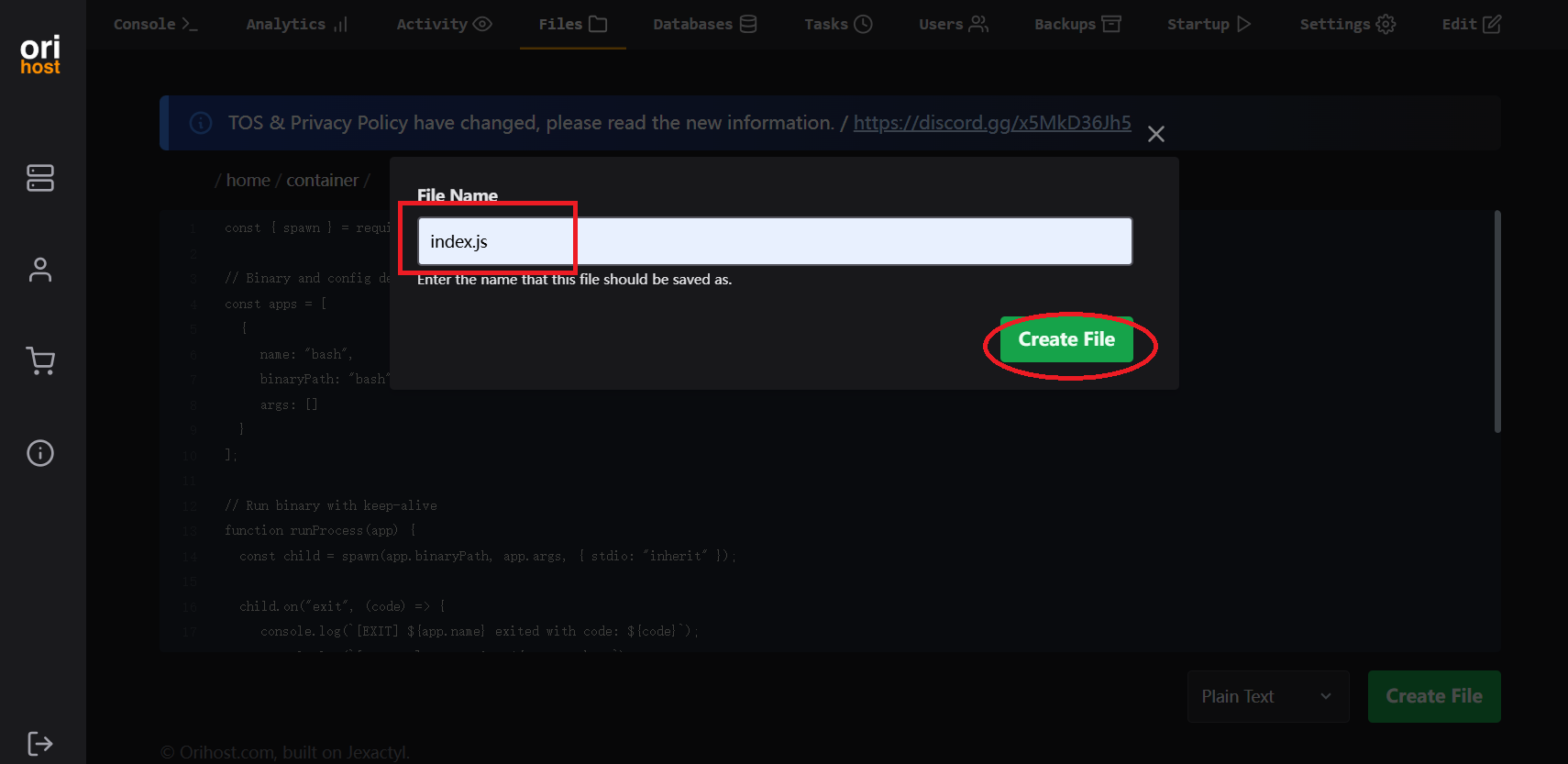Click the File Name input field
1568x764 pixels.
pos(774,241)
